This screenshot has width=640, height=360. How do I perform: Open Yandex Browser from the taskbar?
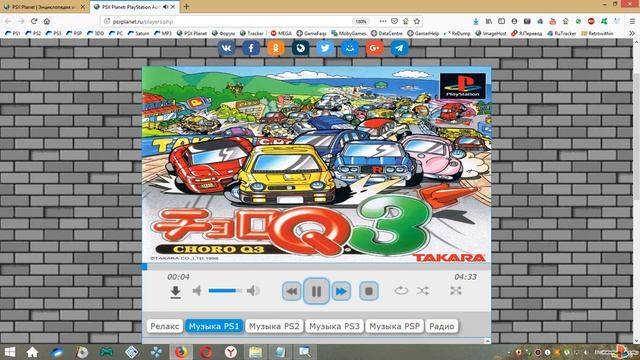point(231,352)
